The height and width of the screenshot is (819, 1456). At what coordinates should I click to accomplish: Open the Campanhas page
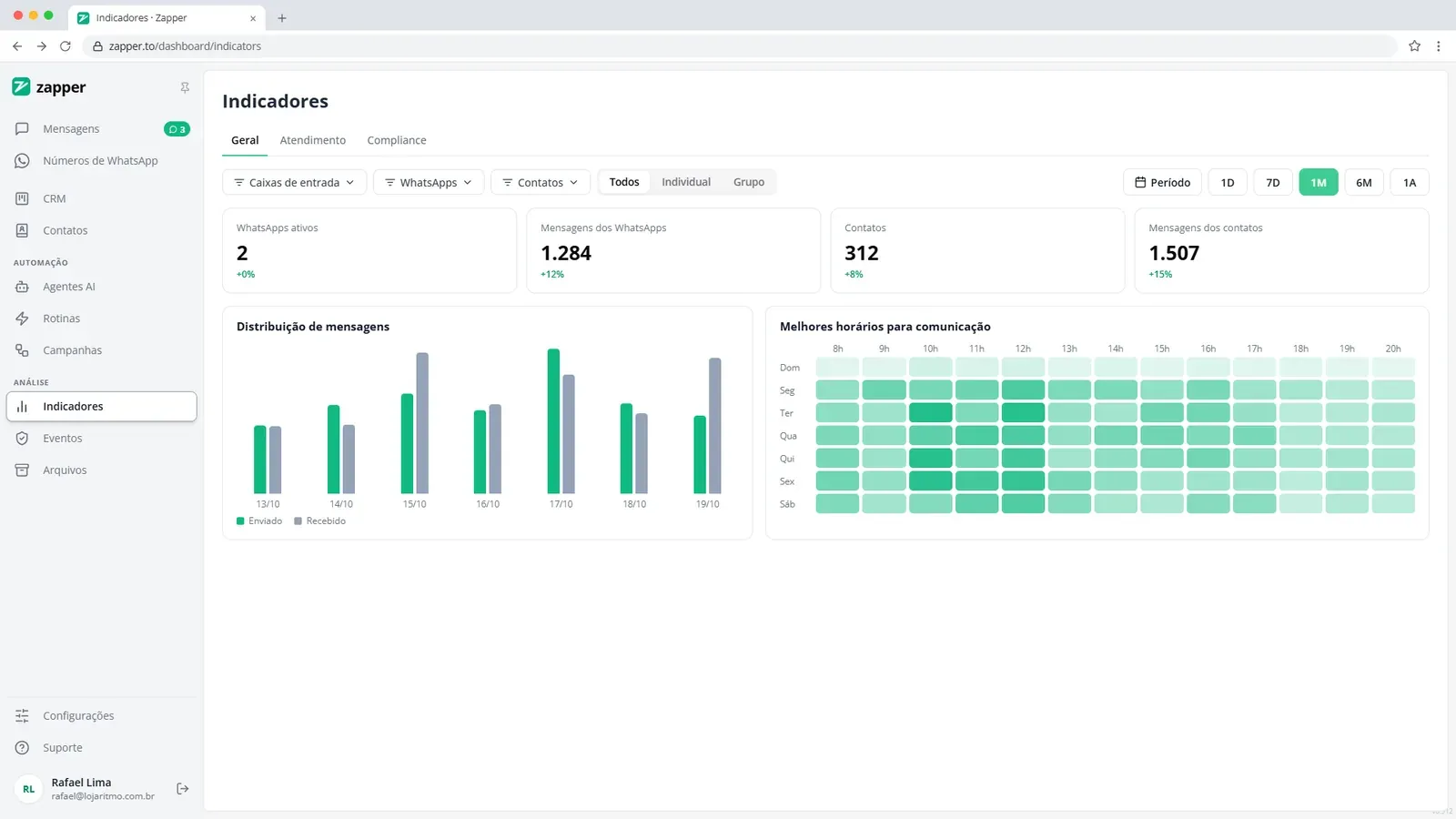click(x=101, y=350)
